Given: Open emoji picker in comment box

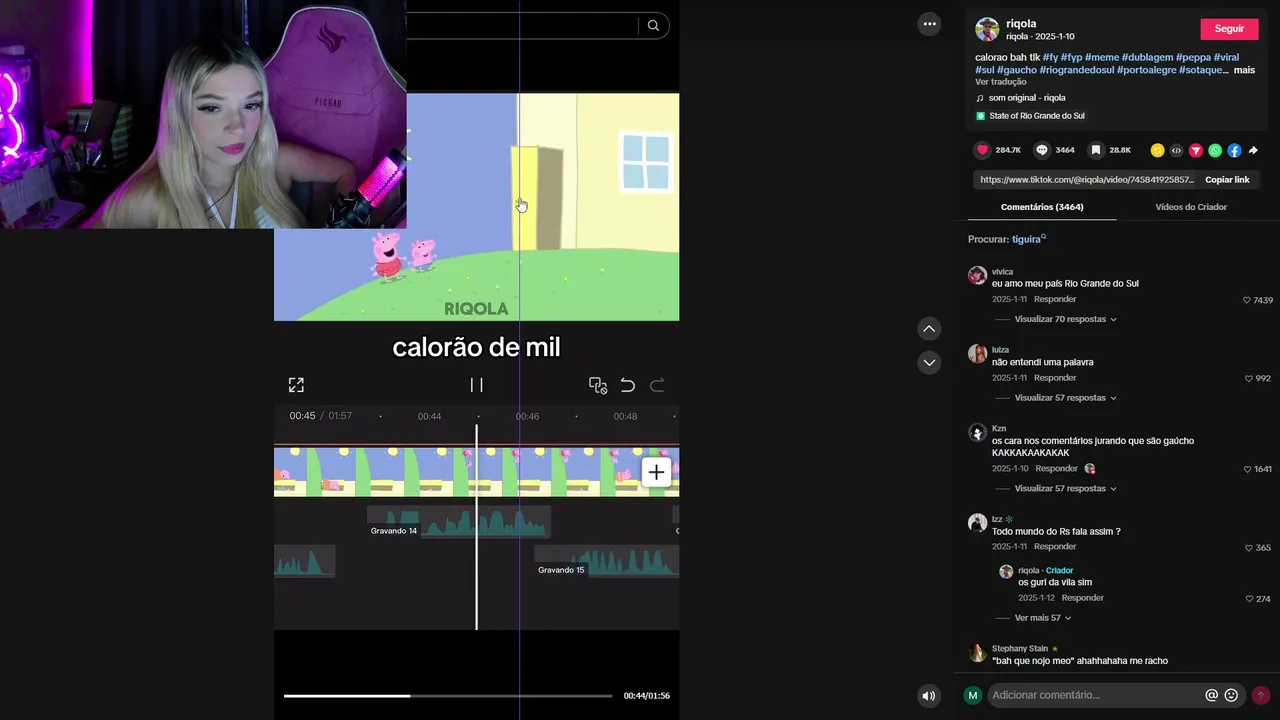Looking at the screenshot, I should tap(1231, 695).
